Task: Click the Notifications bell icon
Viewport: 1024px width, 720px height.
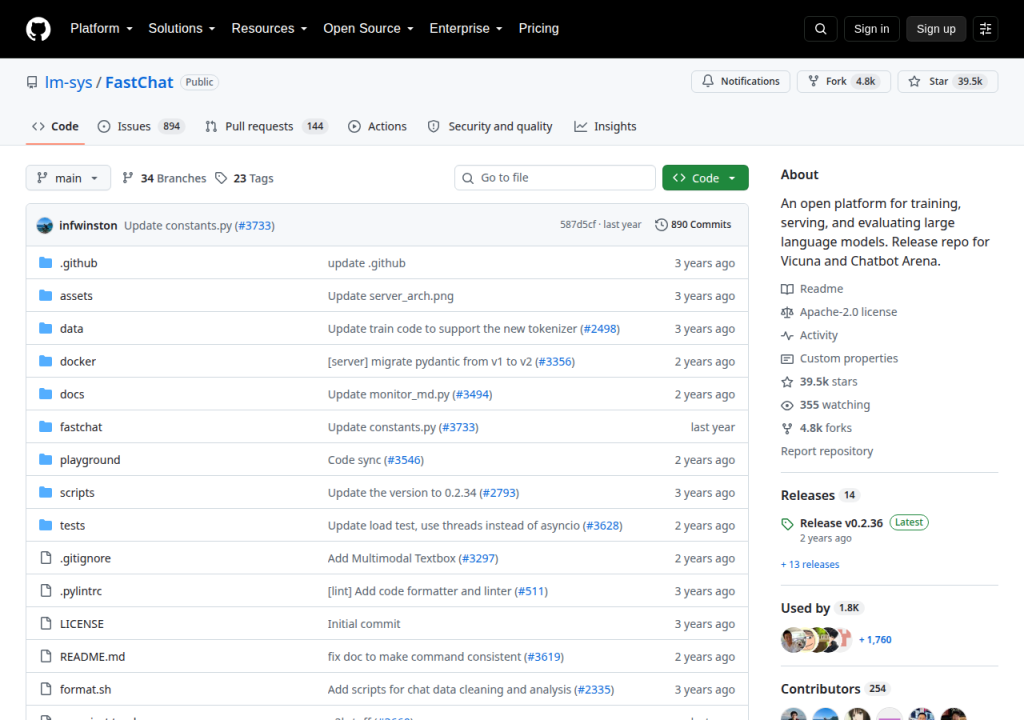Action: click(x=708, y=81)
